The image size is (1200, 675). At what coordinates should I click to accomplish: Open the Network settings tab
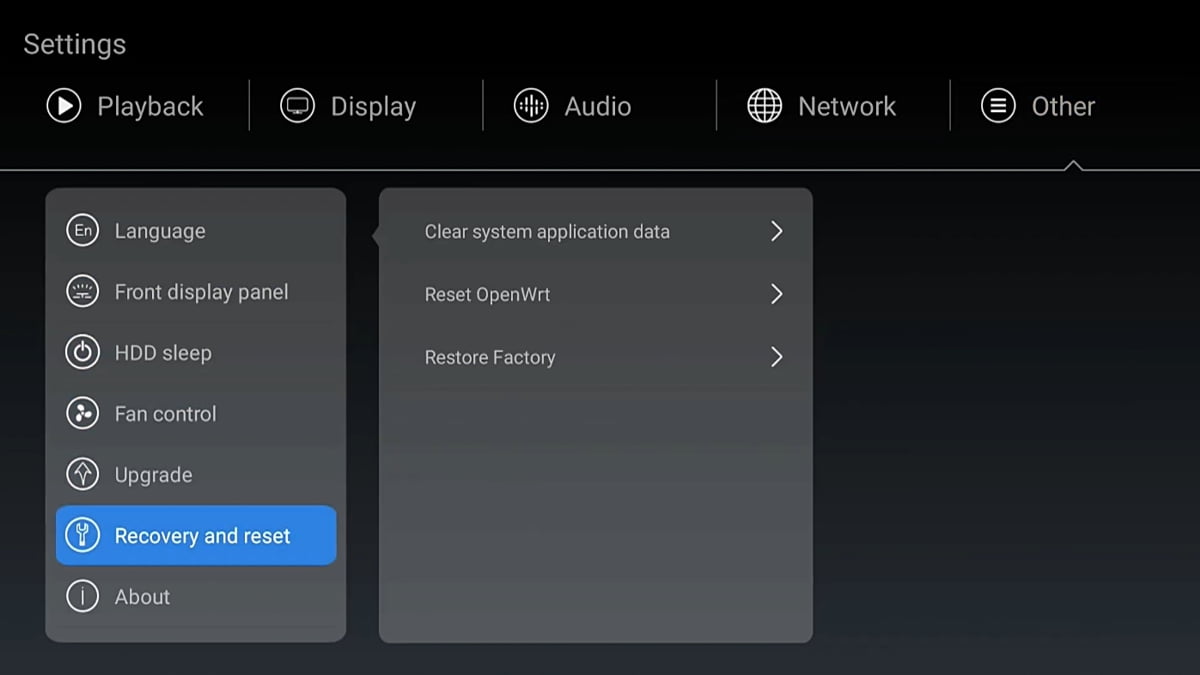coord(822,106)
